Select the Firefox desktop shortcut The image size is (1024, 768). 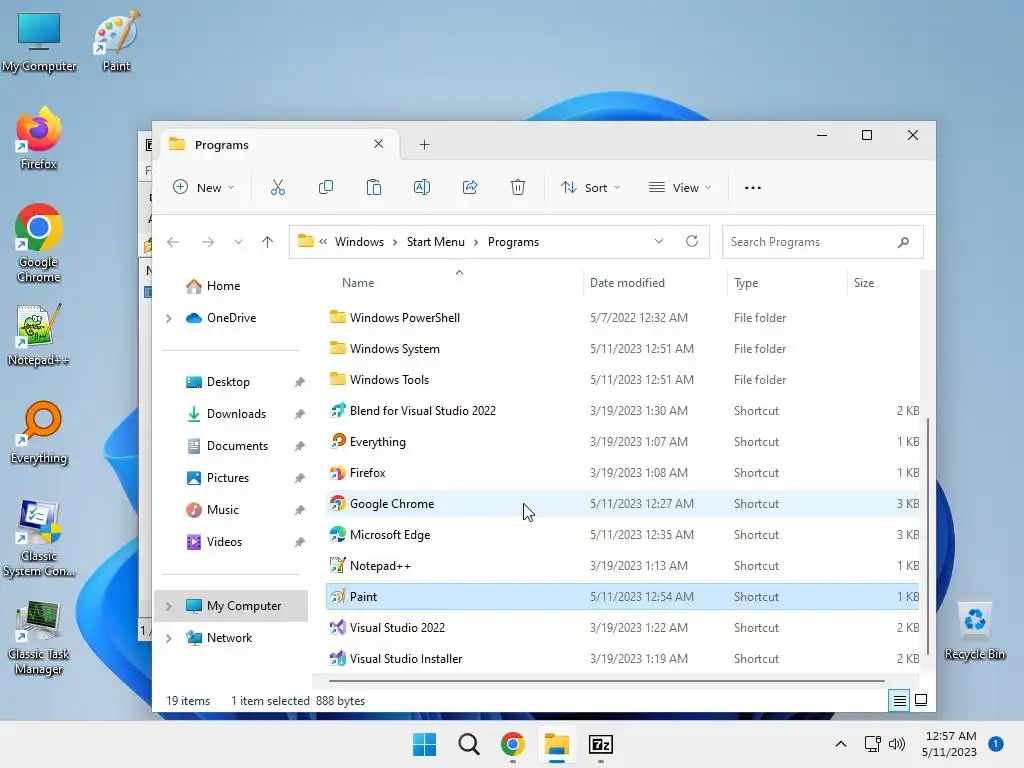pos(39,138)
